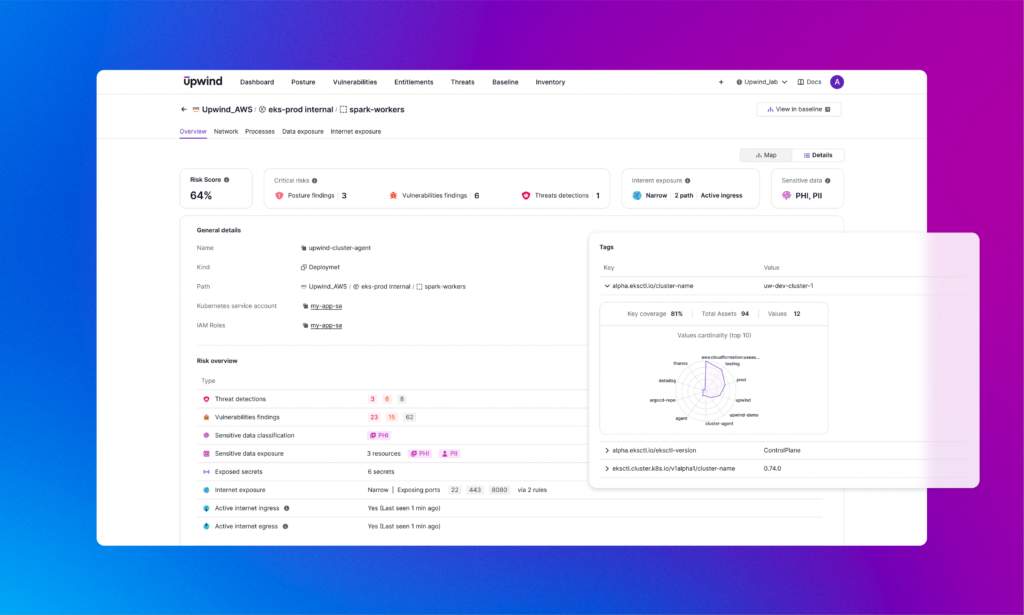Click the Risk Score info icon
1024x615 pixels.
point(227,180)
